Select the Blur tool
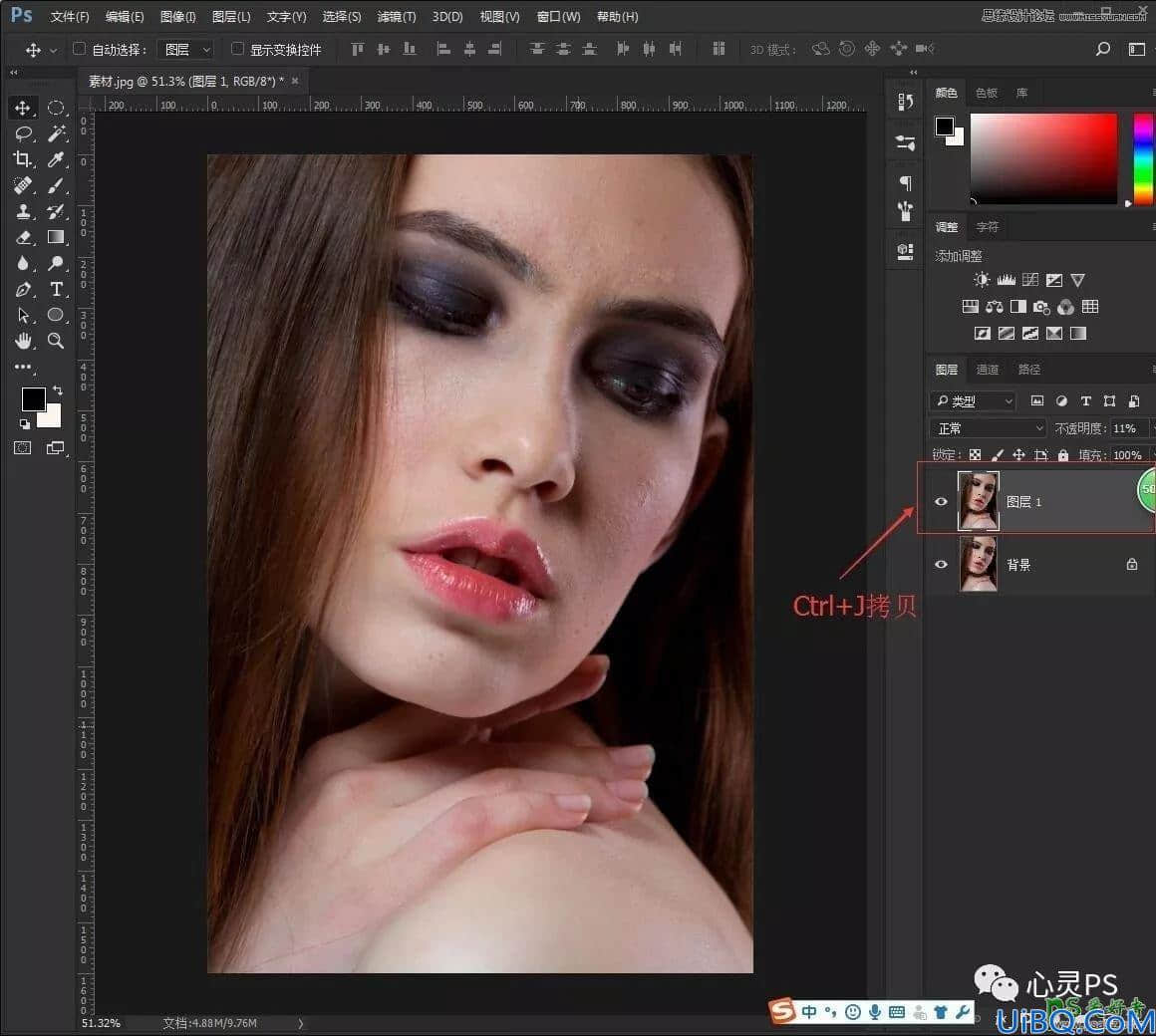 point(22,263)
